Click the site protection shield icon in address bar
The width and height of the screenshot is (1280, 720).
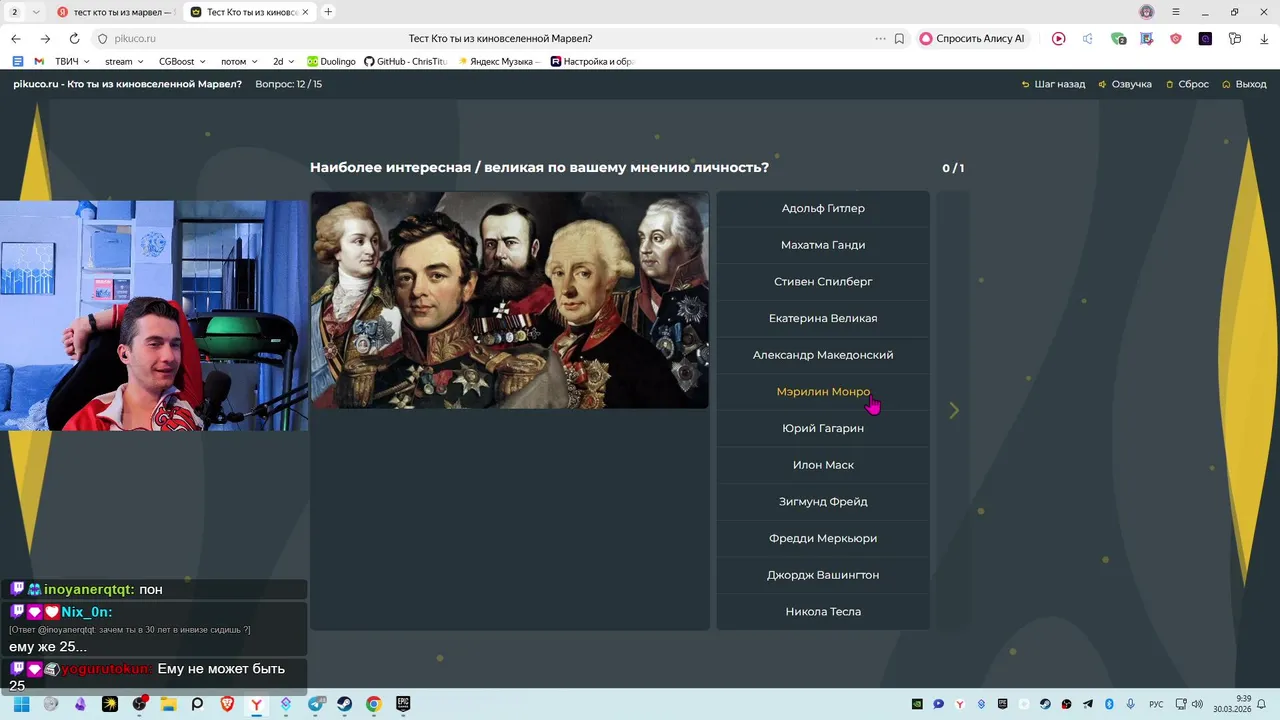click(x=102, y=39)
